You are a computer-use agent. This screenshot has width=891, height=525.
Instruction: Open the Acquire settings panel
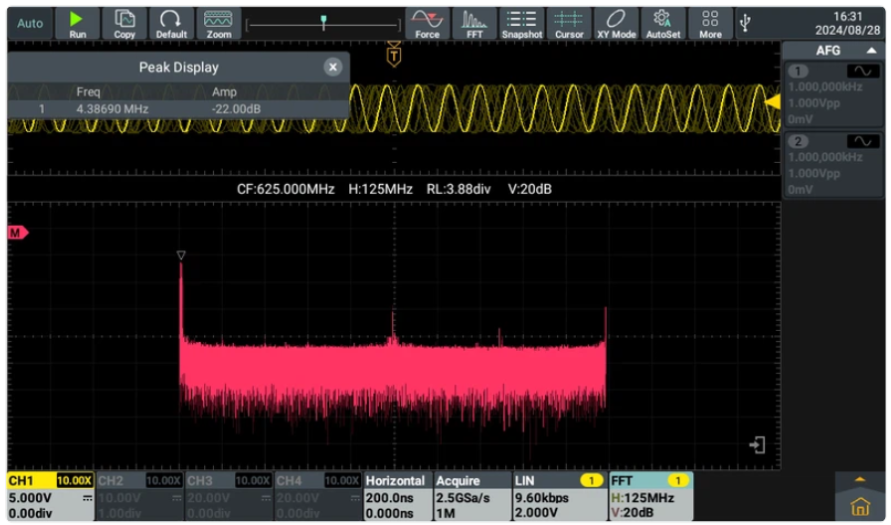[x=471, y=496]
